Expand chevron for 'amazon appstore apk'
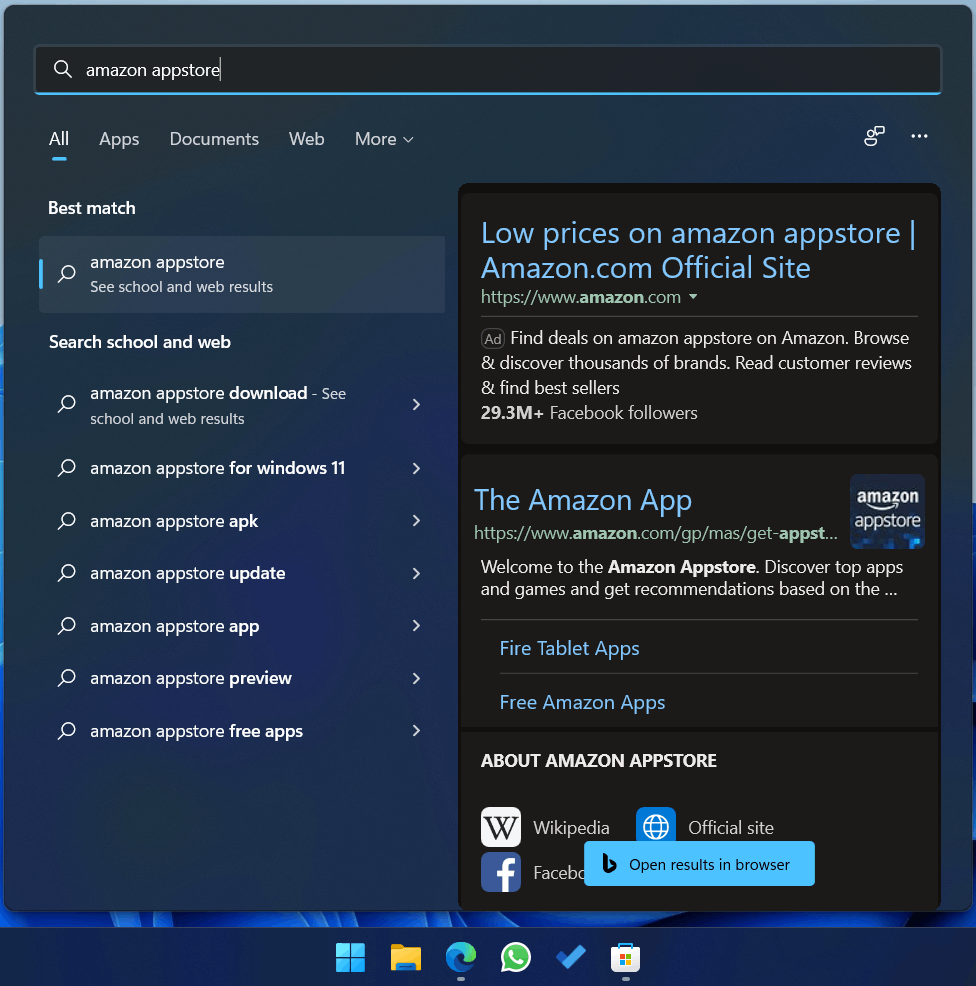Viewport: 976px width, 986px height. point(416,521)
